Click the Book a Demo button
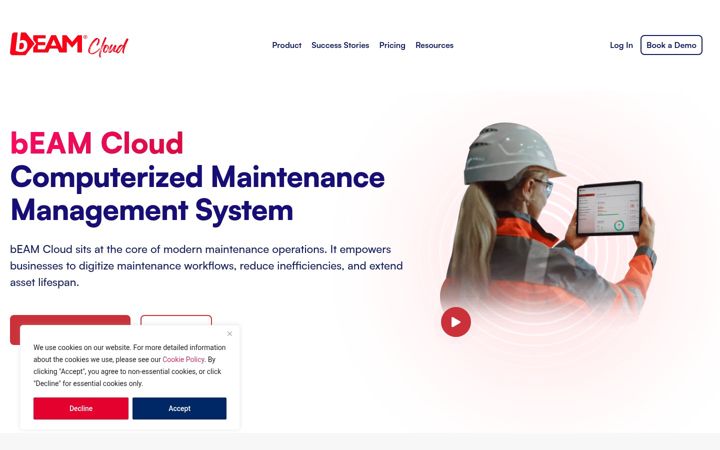The width and height of the screenshot is (720, 450). (x=671, y=45)
